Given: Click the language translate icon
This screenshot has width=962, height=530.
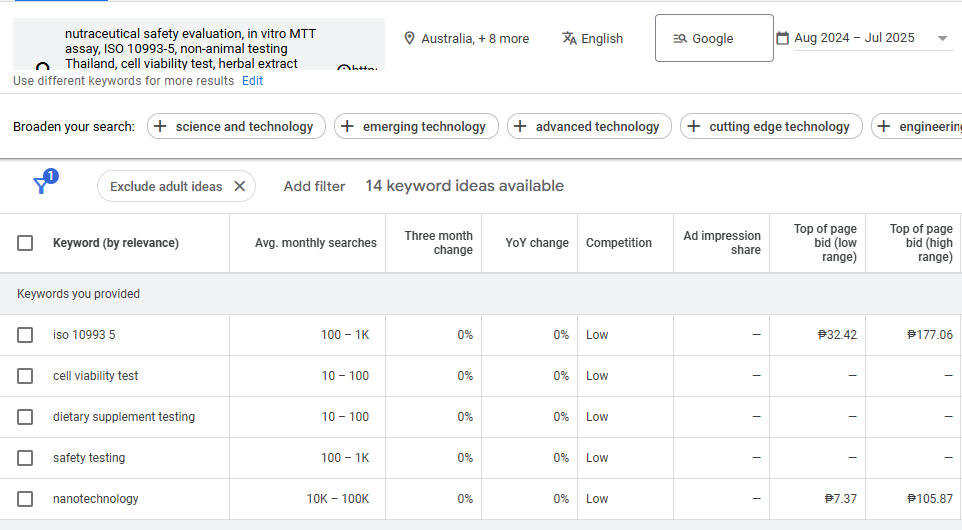Looking at the screenshot, I should pyautogui.click(x=569, y=38).
